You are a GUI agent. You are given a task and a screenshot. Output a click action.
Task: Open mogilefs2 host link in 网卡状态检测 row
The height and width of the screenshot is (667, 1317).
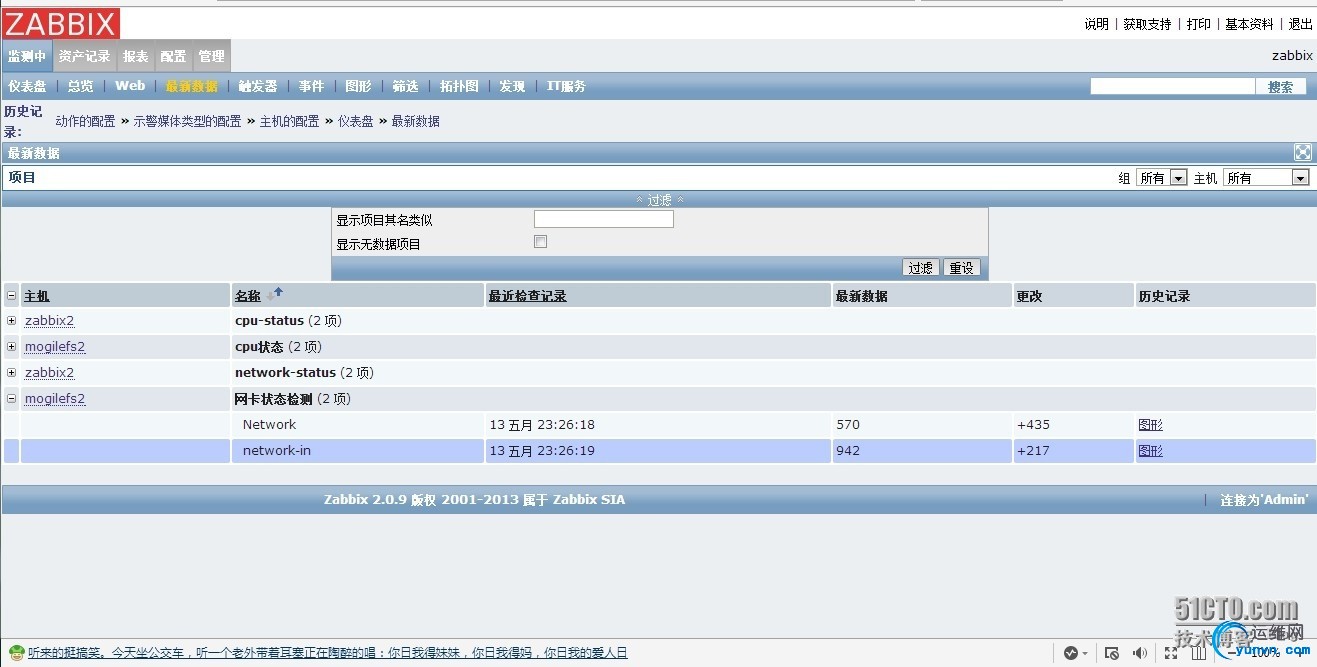click(55, 399)
